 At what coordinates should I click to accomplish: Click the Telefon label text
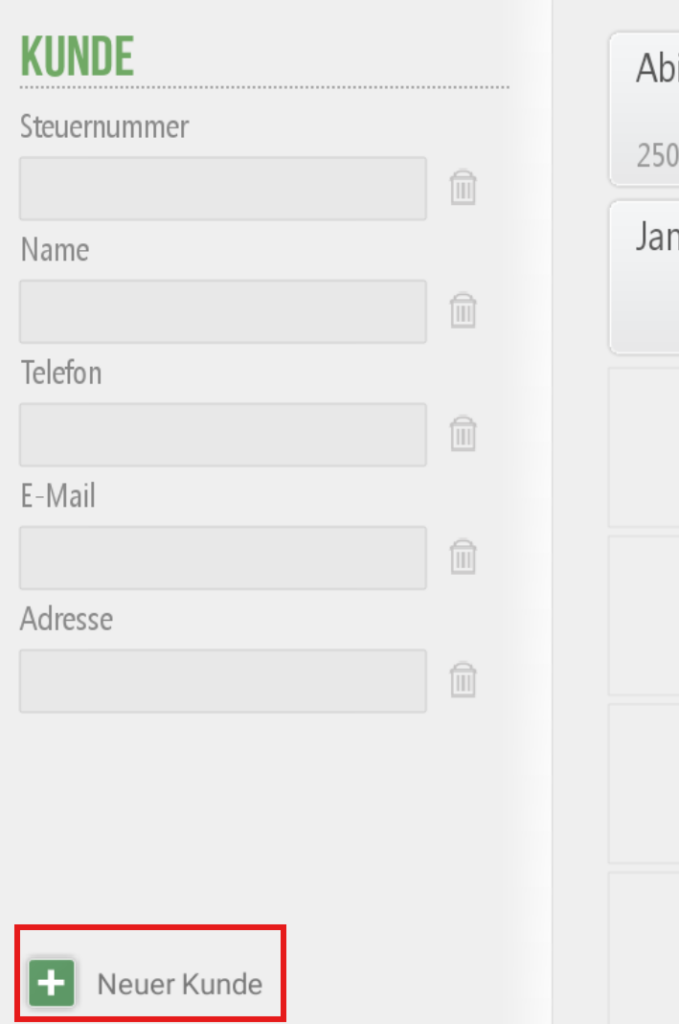[61, 373]
